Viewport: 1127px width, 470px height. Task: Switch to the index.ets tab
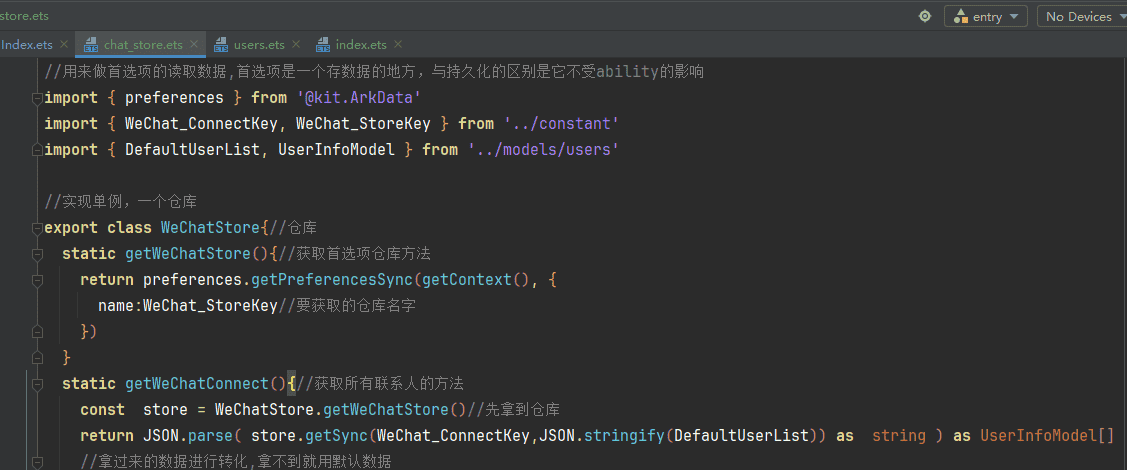coord(360,45)
